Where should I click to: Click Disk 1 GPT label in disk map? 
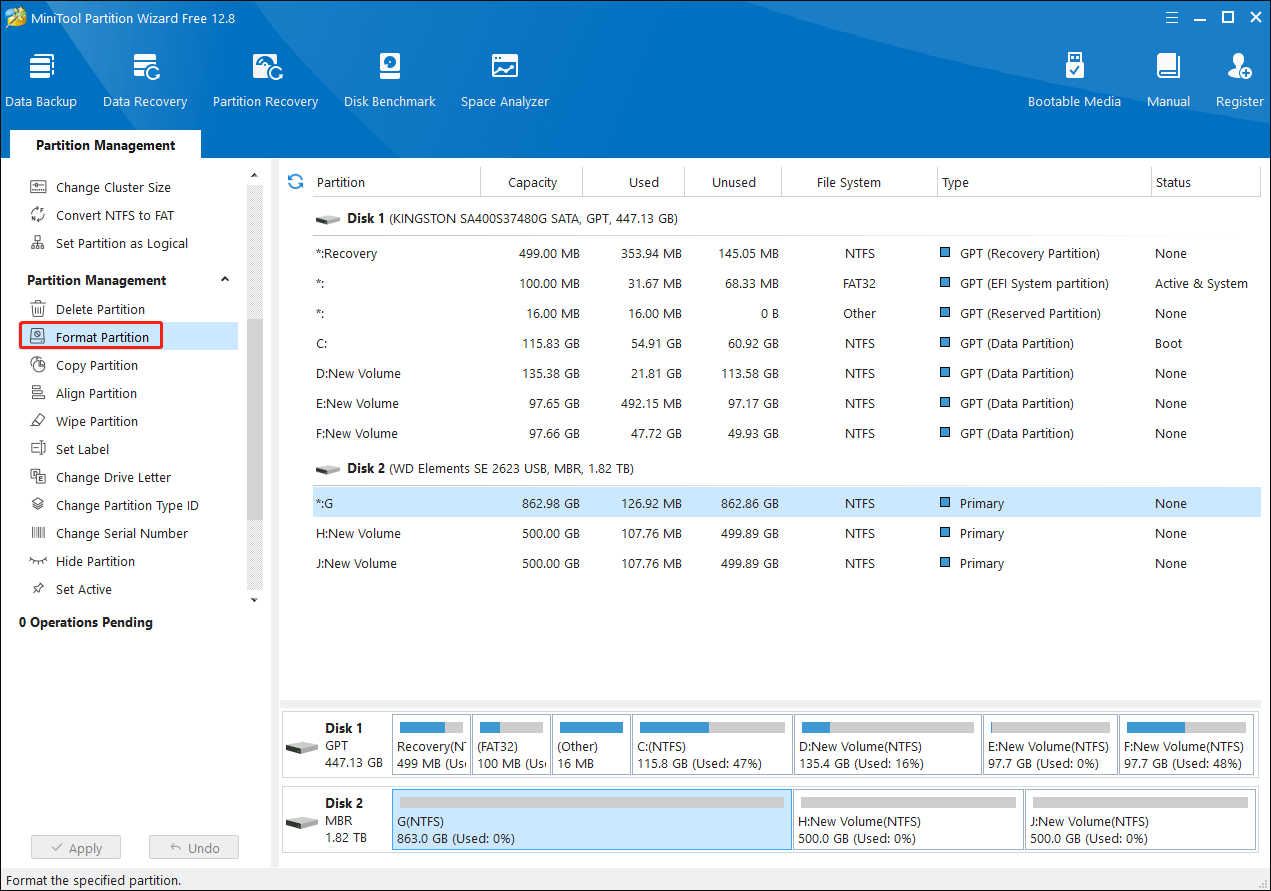coord(337,745)
